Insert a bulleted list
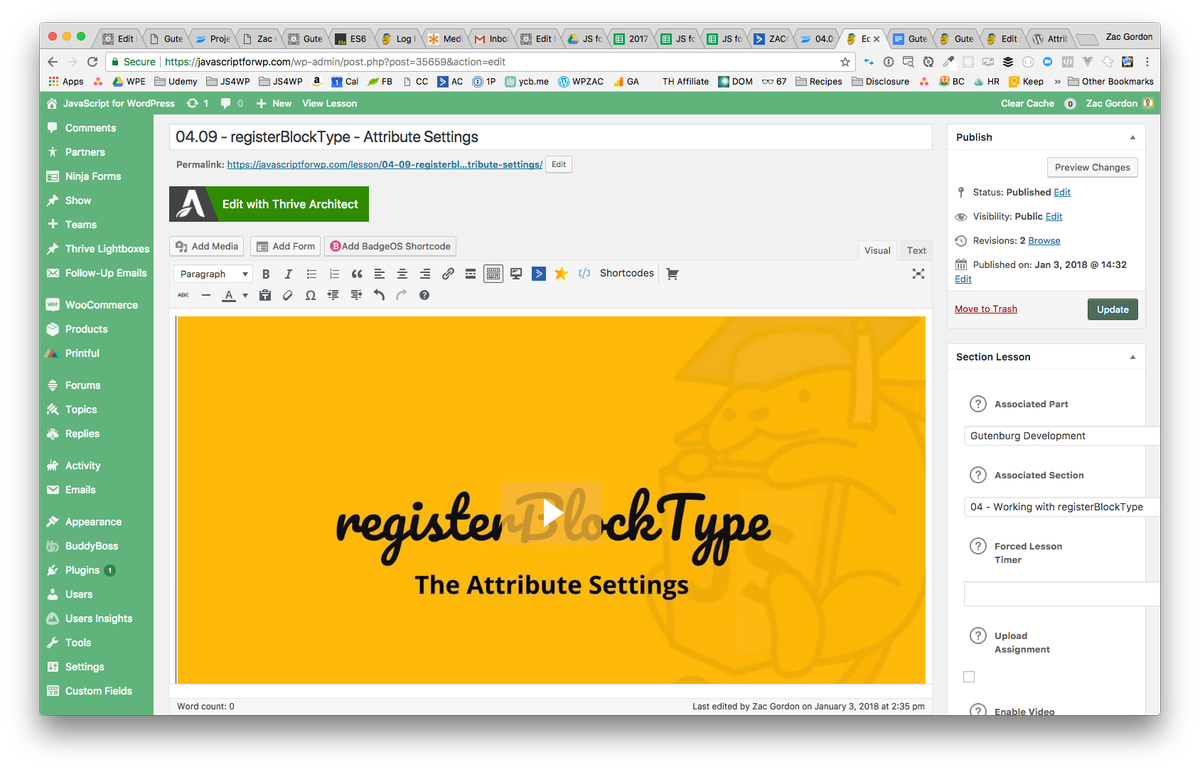The width and height of the screenshot is (1200, 772). tap(311, 274)
